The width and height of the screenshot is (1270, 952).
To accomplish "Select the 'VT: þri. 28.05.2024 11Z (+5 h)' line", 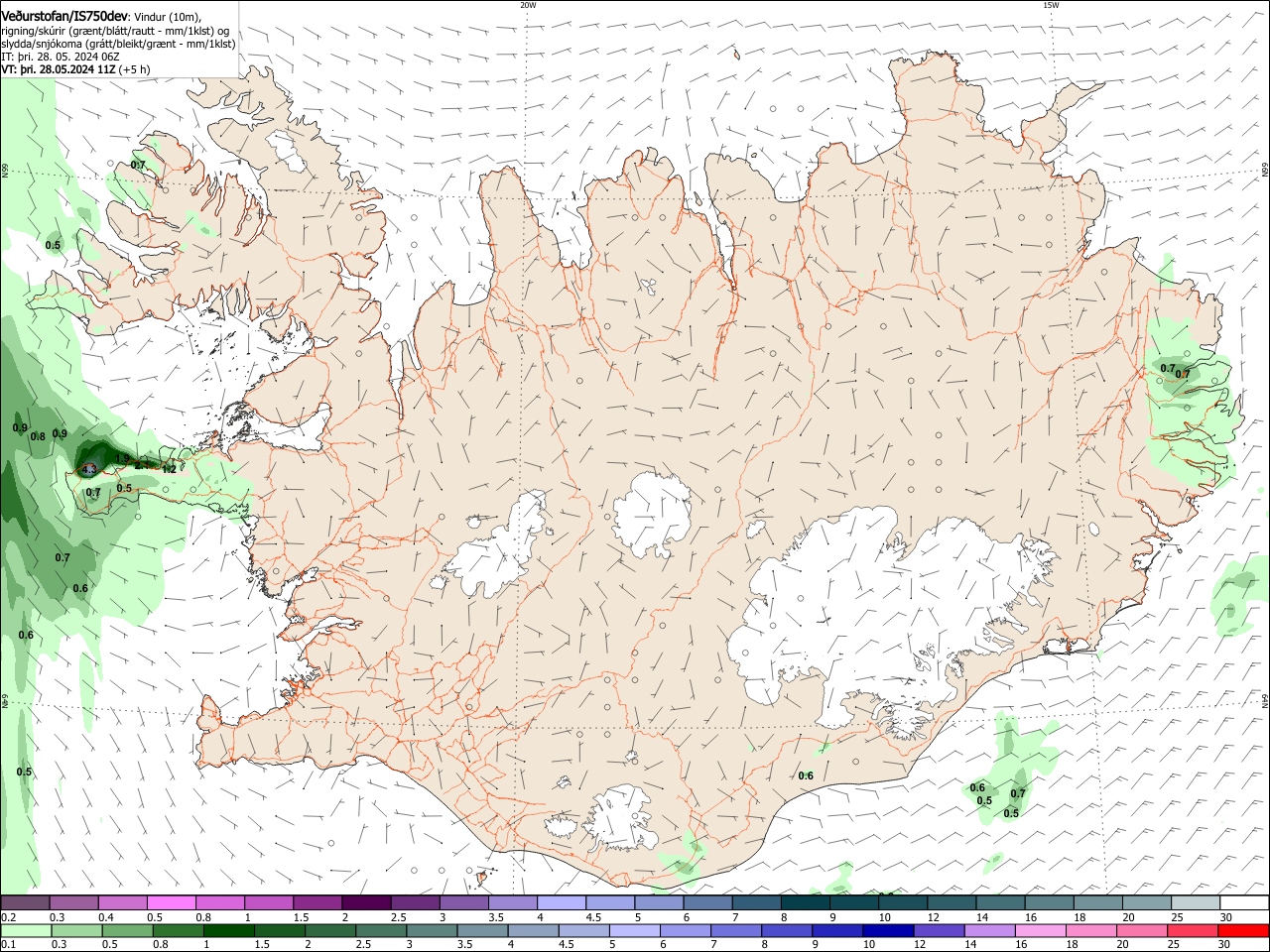I will point(76,69).
